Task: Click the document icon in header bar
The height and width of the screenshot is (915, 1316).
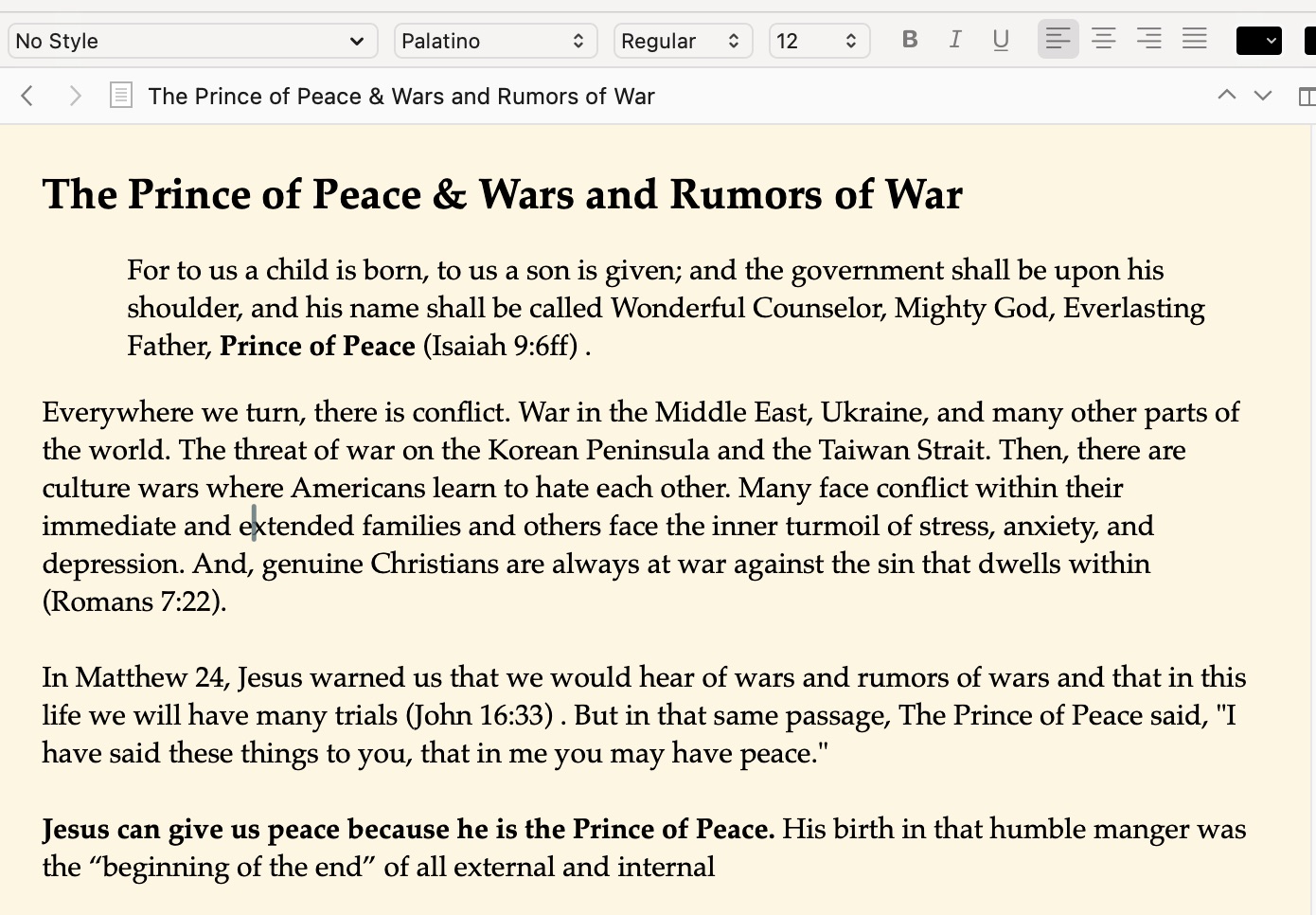Action: (121, 96)
